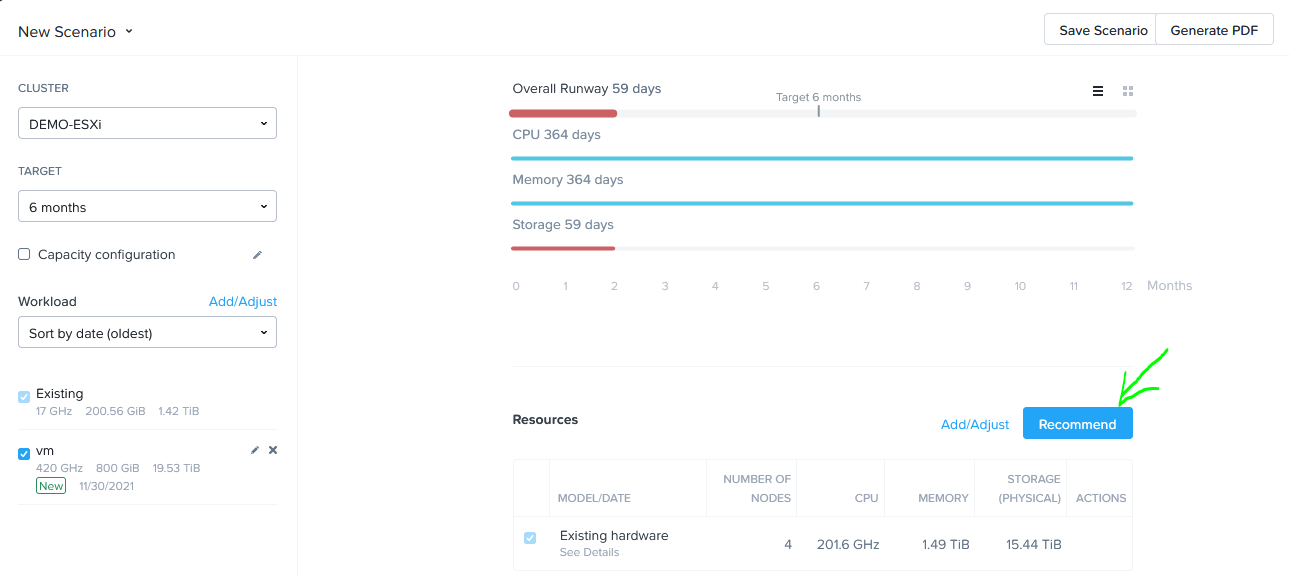Click the 201.6 GHz CPU value
Viewport: 1289px width, 576px height.
[x=846, y=545]
